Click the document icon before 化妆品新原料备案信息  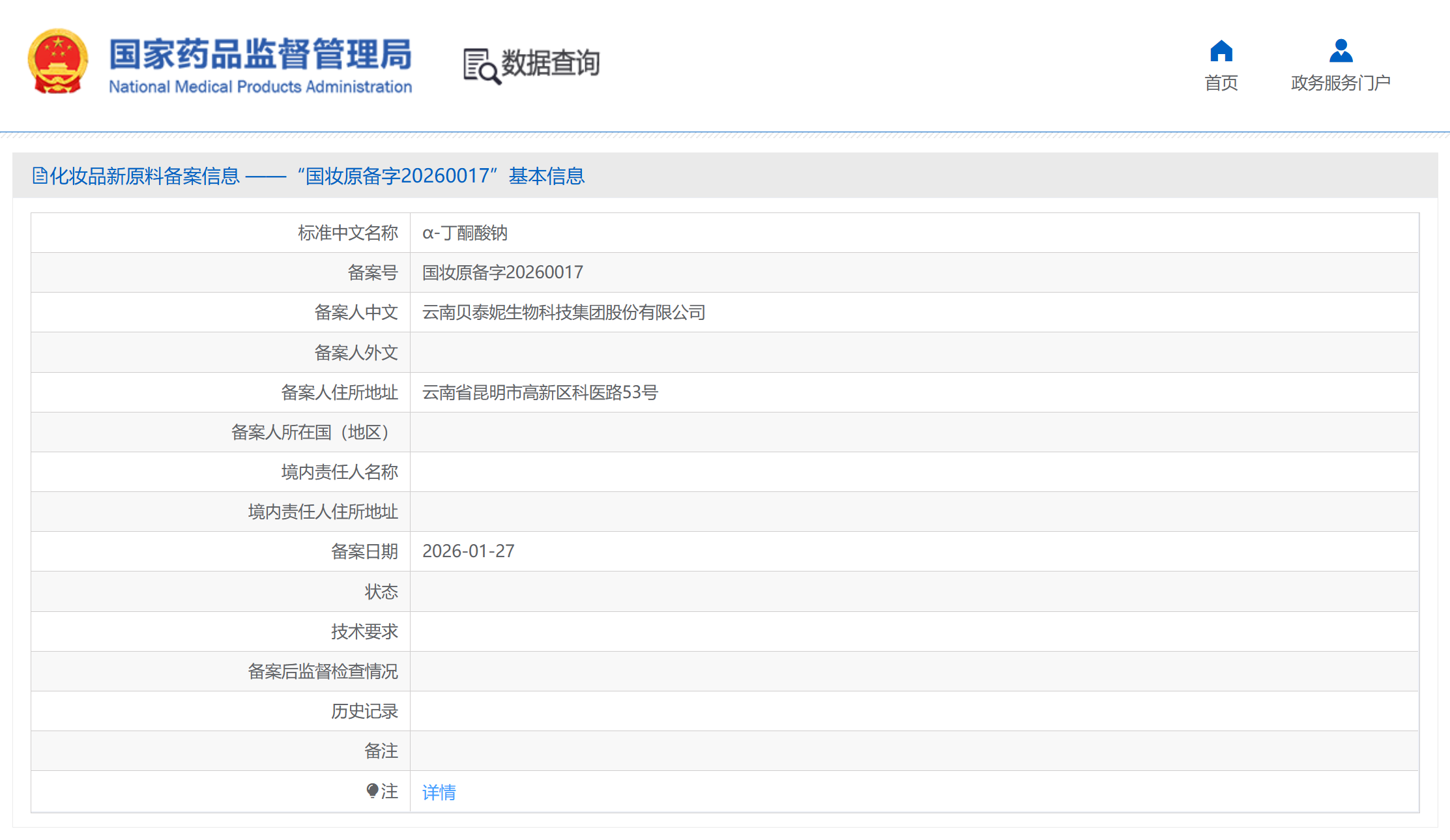point(40,176)
